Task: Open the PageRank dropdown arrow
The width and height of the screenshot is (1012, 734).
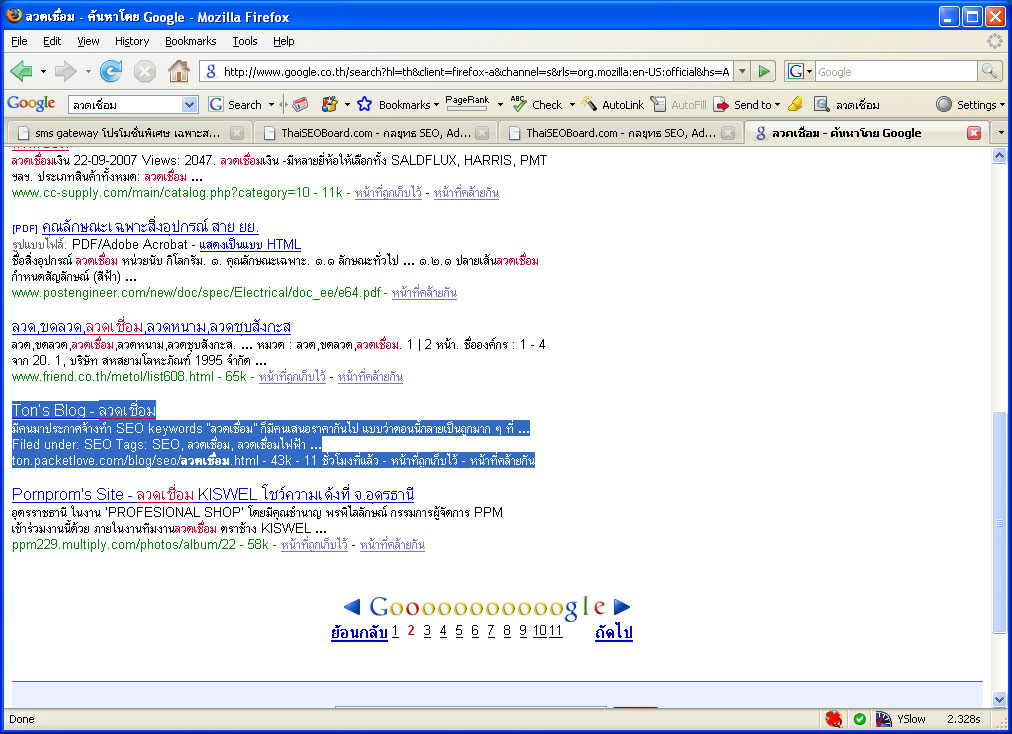Action: click(x=500, y=105)
